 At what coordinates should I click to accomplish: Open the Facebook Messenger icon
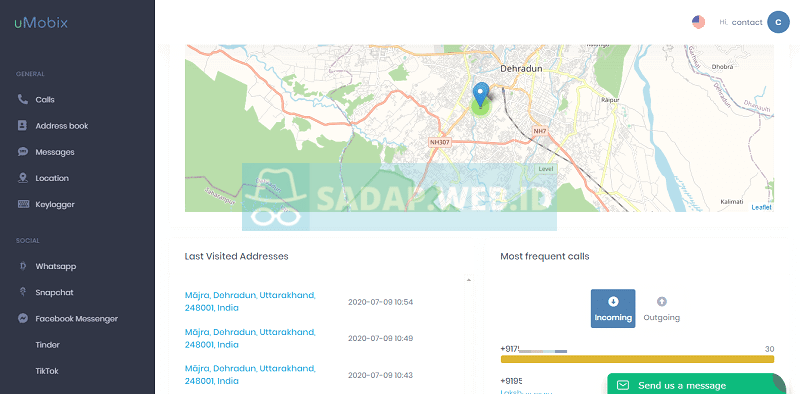(22, 318)
